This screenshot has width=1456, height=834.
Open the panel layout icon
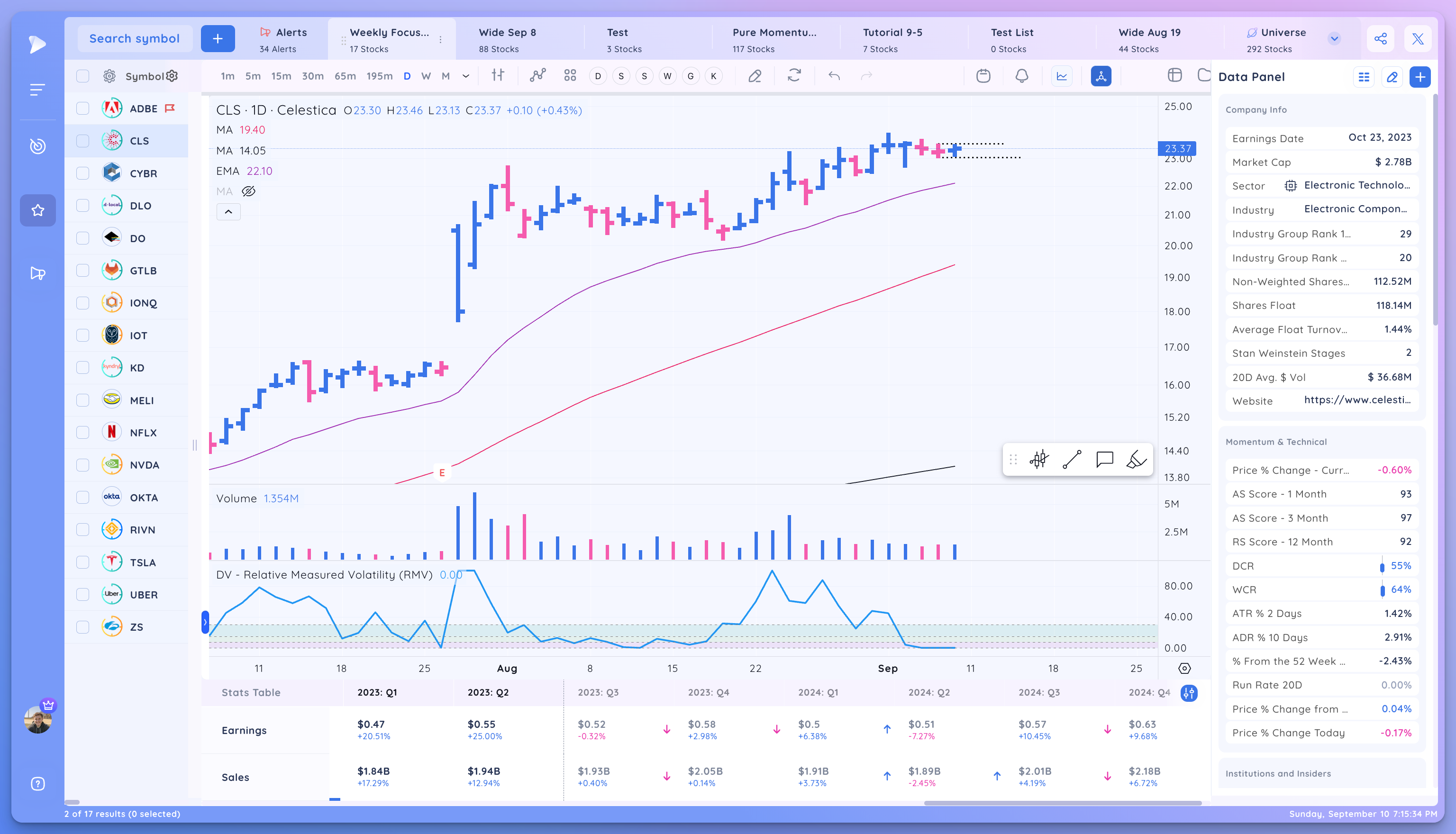[1175, 76]
